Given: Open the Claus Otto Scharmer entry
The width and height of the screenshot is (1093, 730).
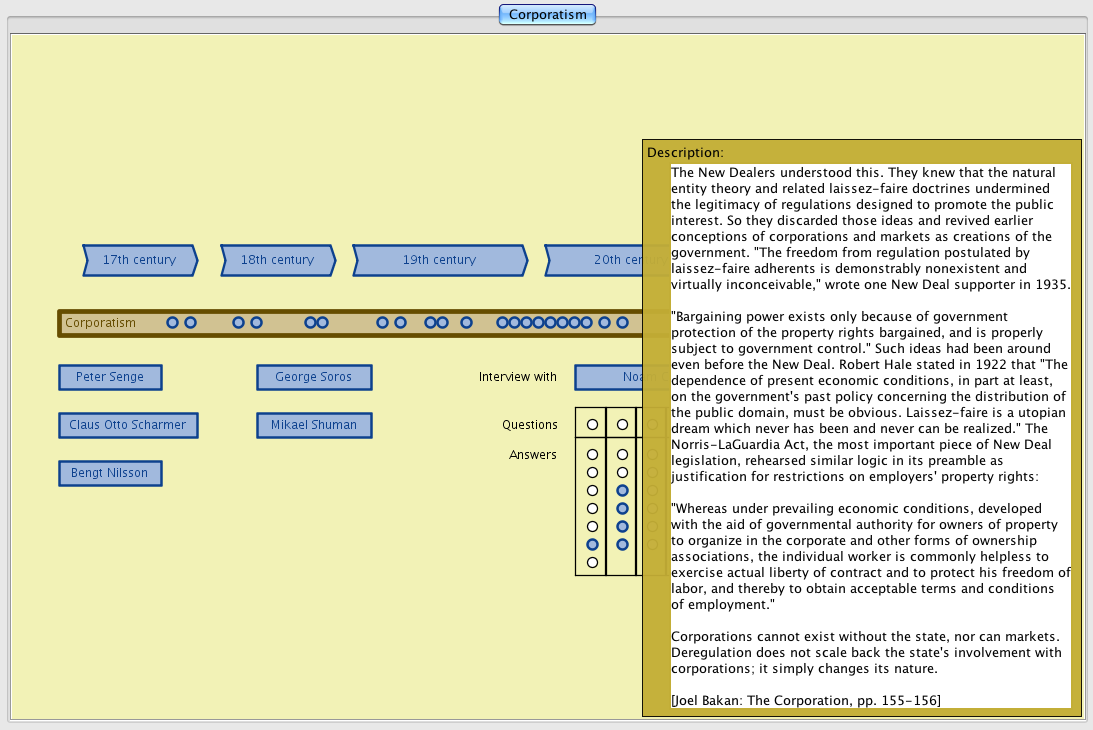Looking at the screenshot, I should coord(128,425).
